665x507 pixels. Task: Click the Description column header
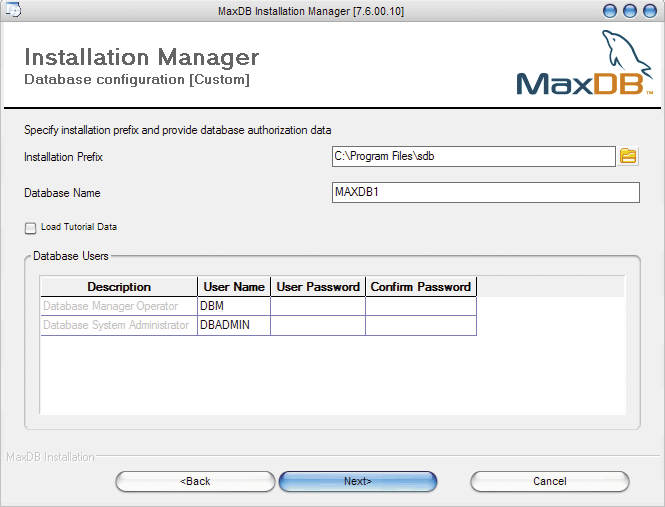coord(119,287)
